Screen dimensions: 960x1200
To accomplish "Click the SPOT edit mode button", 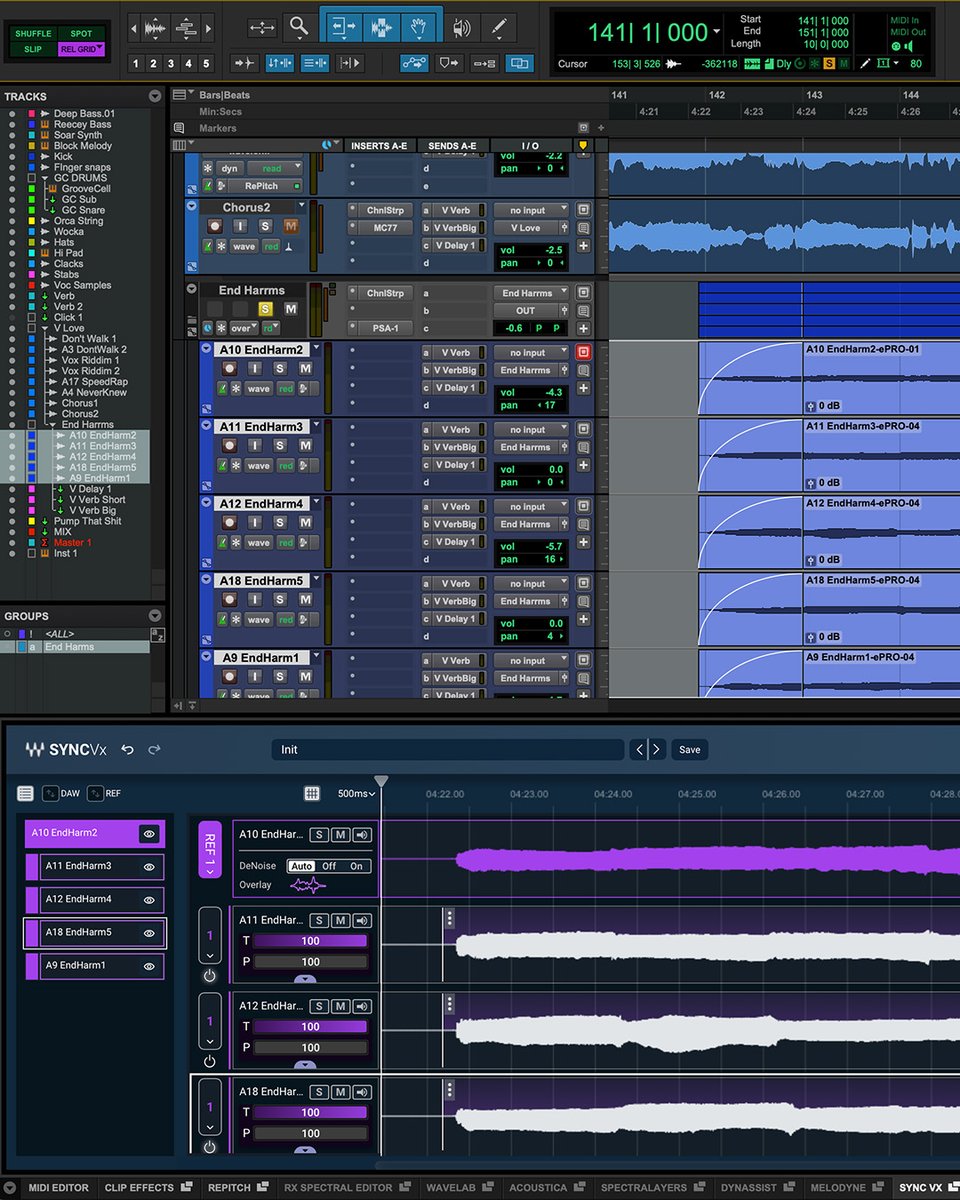I will tap(82, 34).
